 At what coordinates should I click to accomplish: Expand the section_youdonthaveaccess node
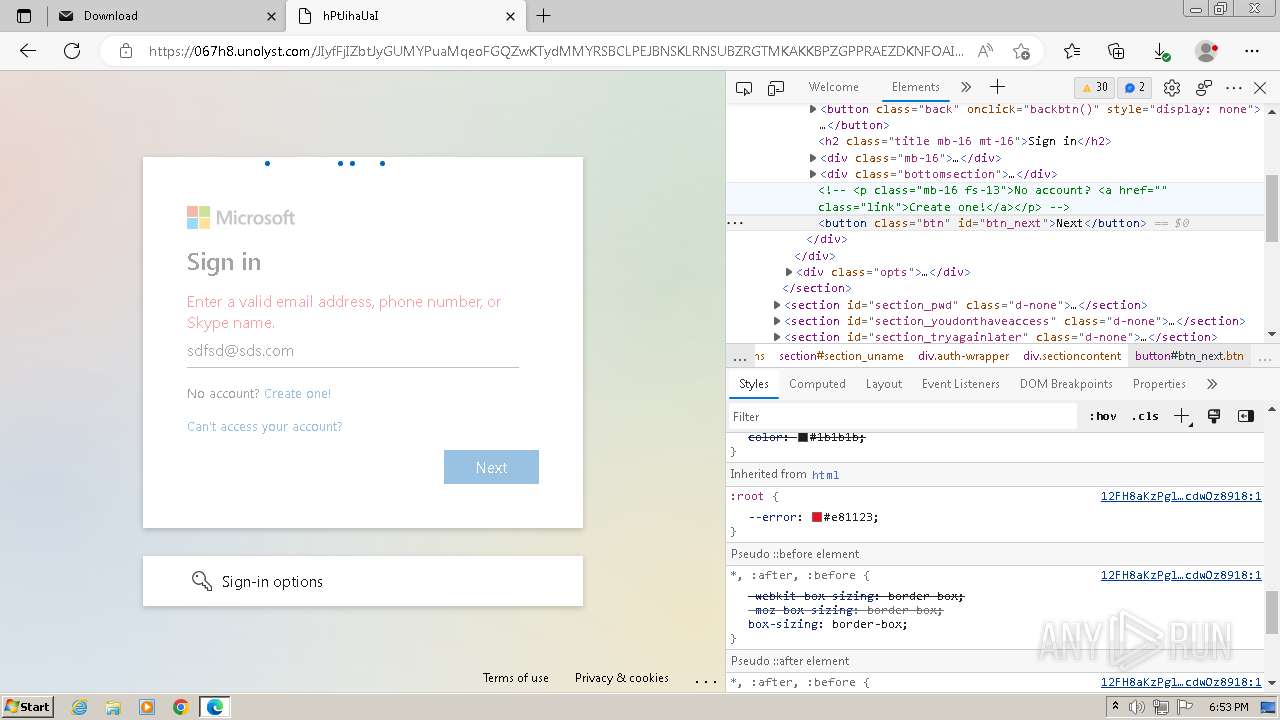(777, 321)
